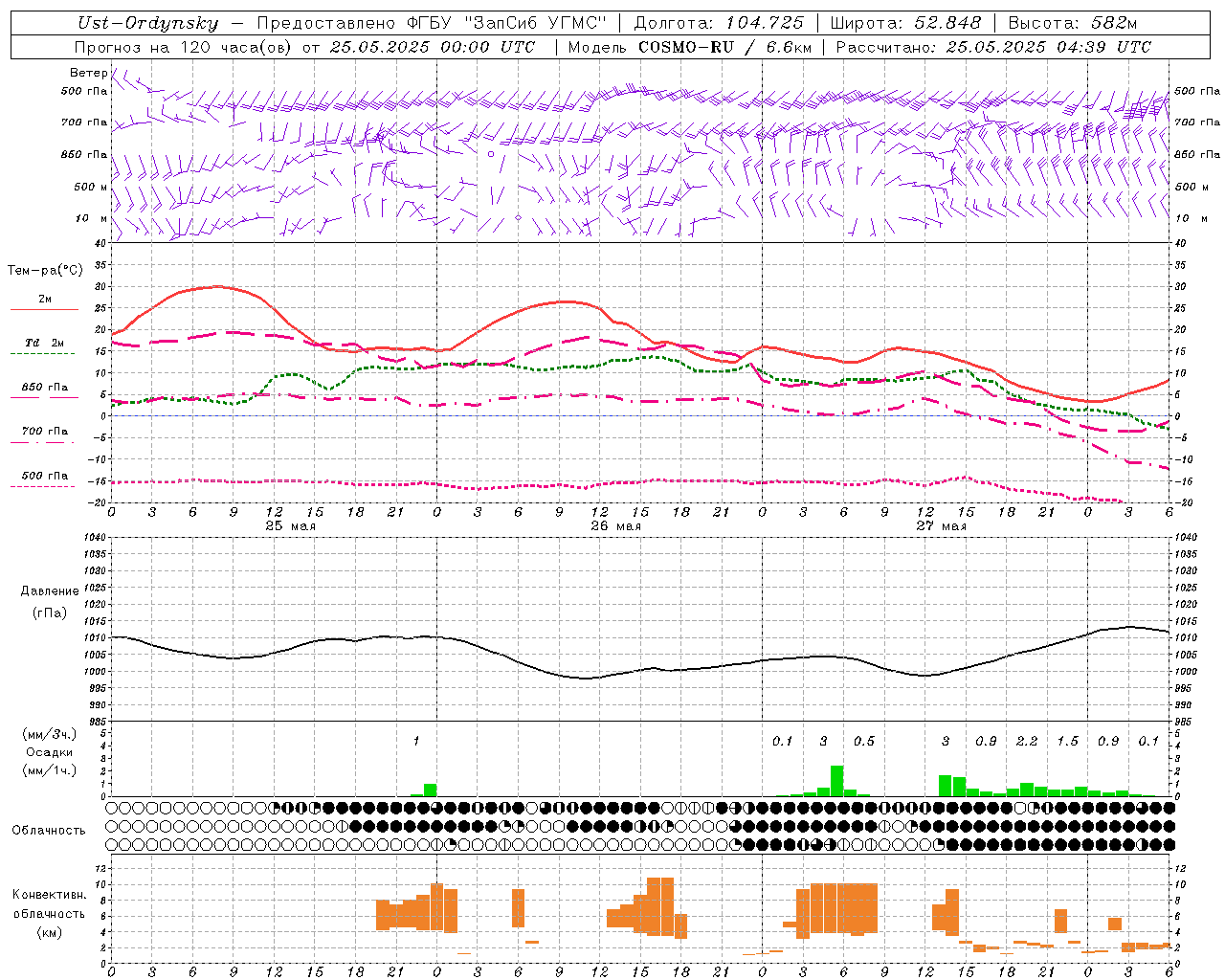The image size is (1225, 980).
Task: Click the 'Осадки' precipitation label
Action: pyautogui.click(x=50, y=752)
